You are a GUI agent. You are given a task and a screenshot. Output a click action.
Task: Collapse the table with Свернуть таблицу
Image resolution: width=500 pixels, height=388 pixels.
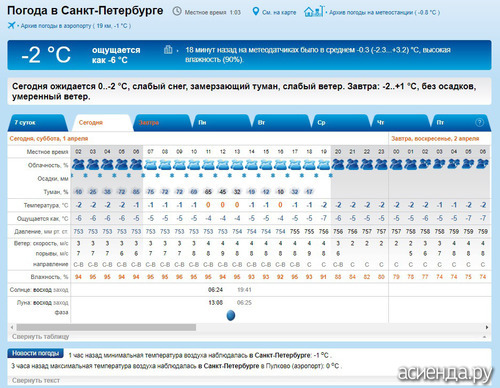40,337
